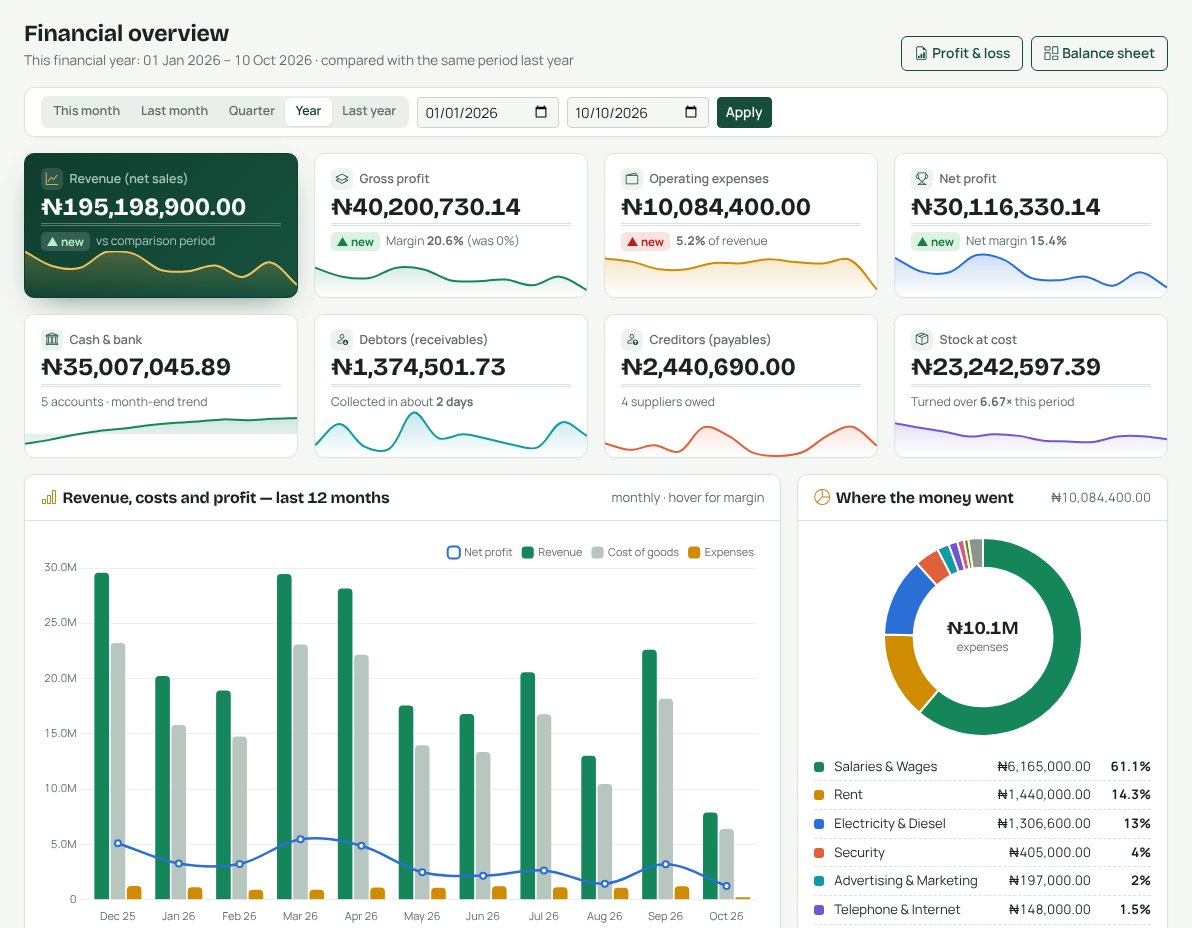Click the Rent orange legend swatch

[x=819, y=795]
